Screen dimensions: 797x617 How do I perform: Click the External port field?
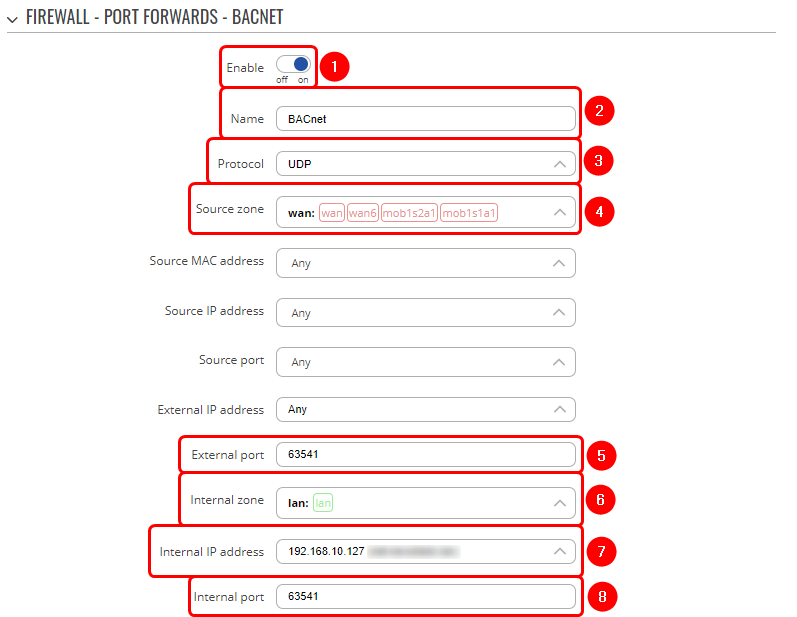click(x=425, y=455)
